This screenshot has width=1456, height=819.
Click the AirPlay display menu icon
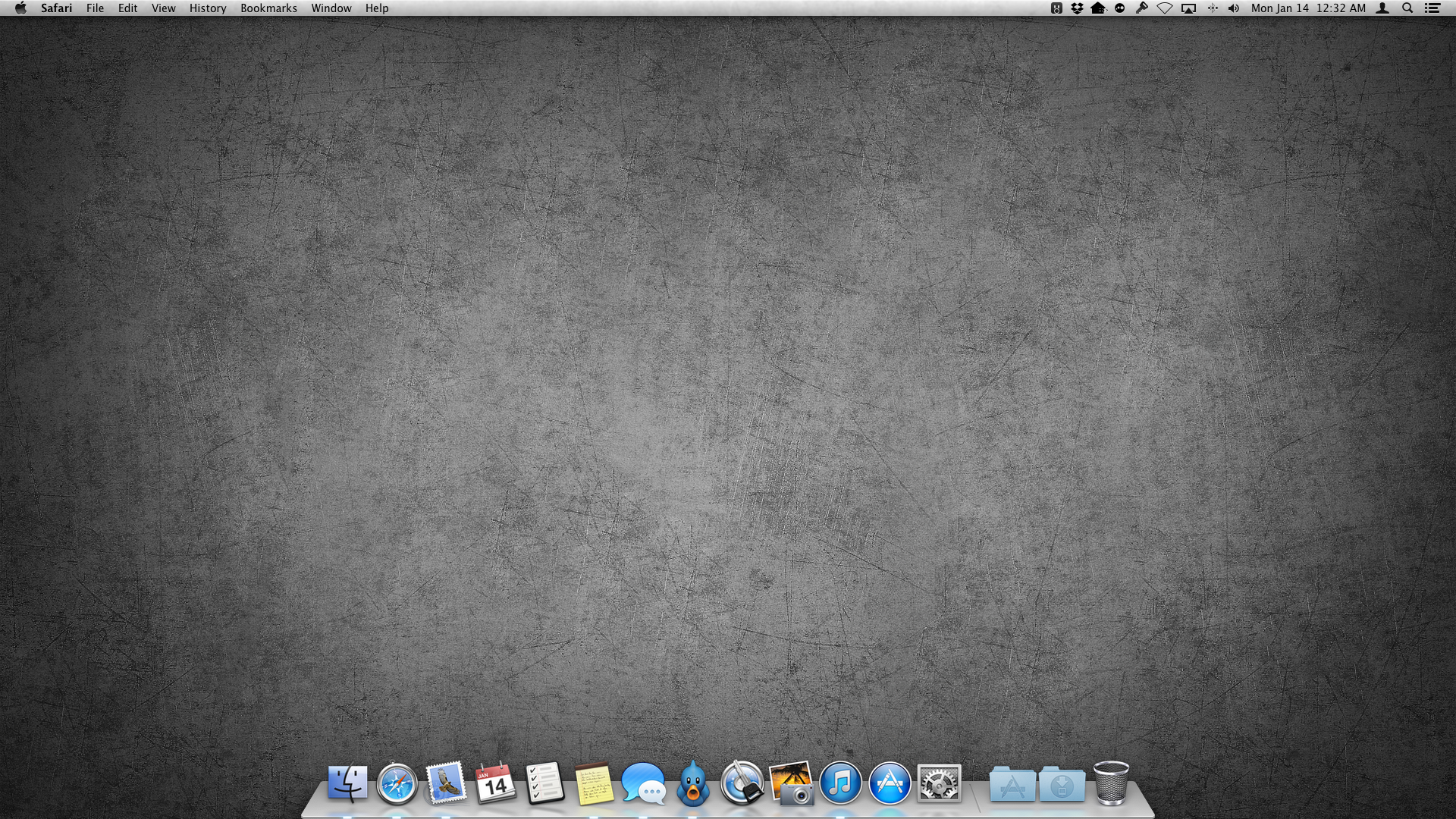1188,8
